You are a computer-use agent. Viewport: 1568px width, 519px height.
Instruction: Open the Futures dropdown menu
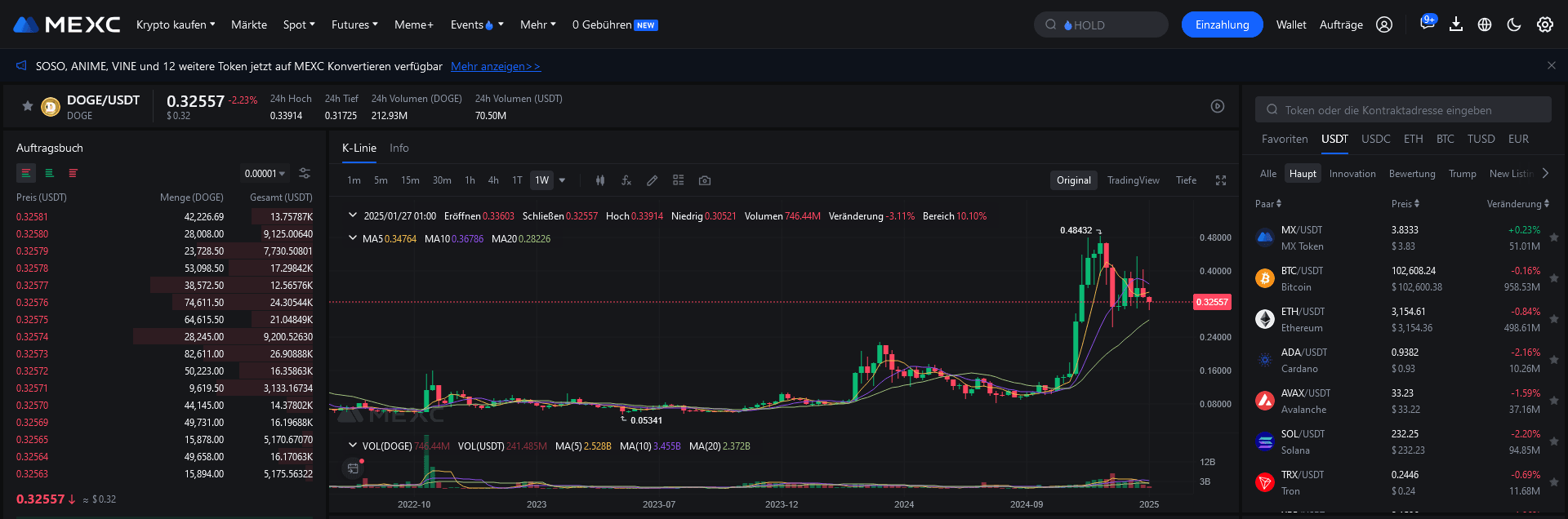point(354,24)
